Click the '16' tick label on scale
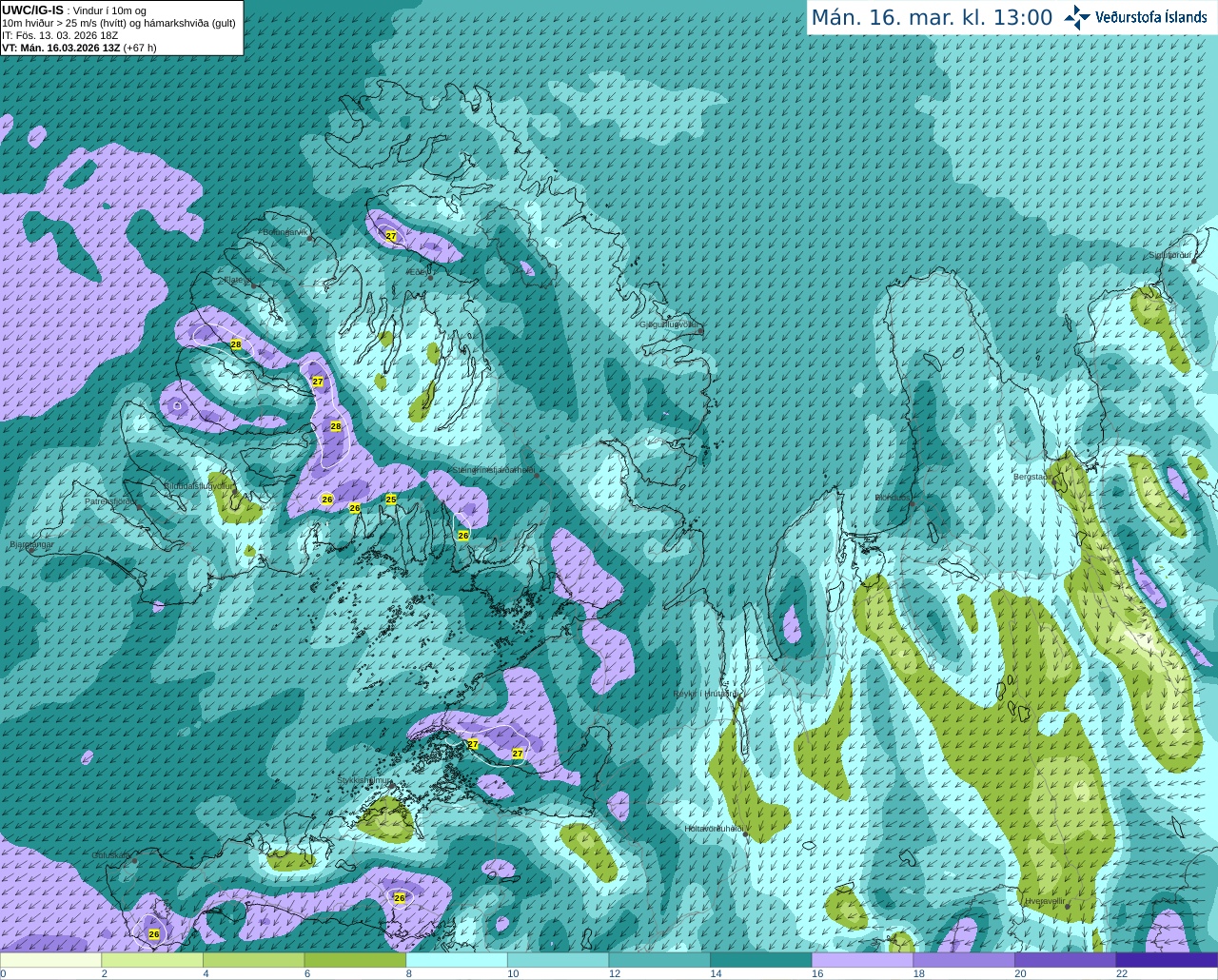This screenshot has width=1218, height=980. pos(817,973)
